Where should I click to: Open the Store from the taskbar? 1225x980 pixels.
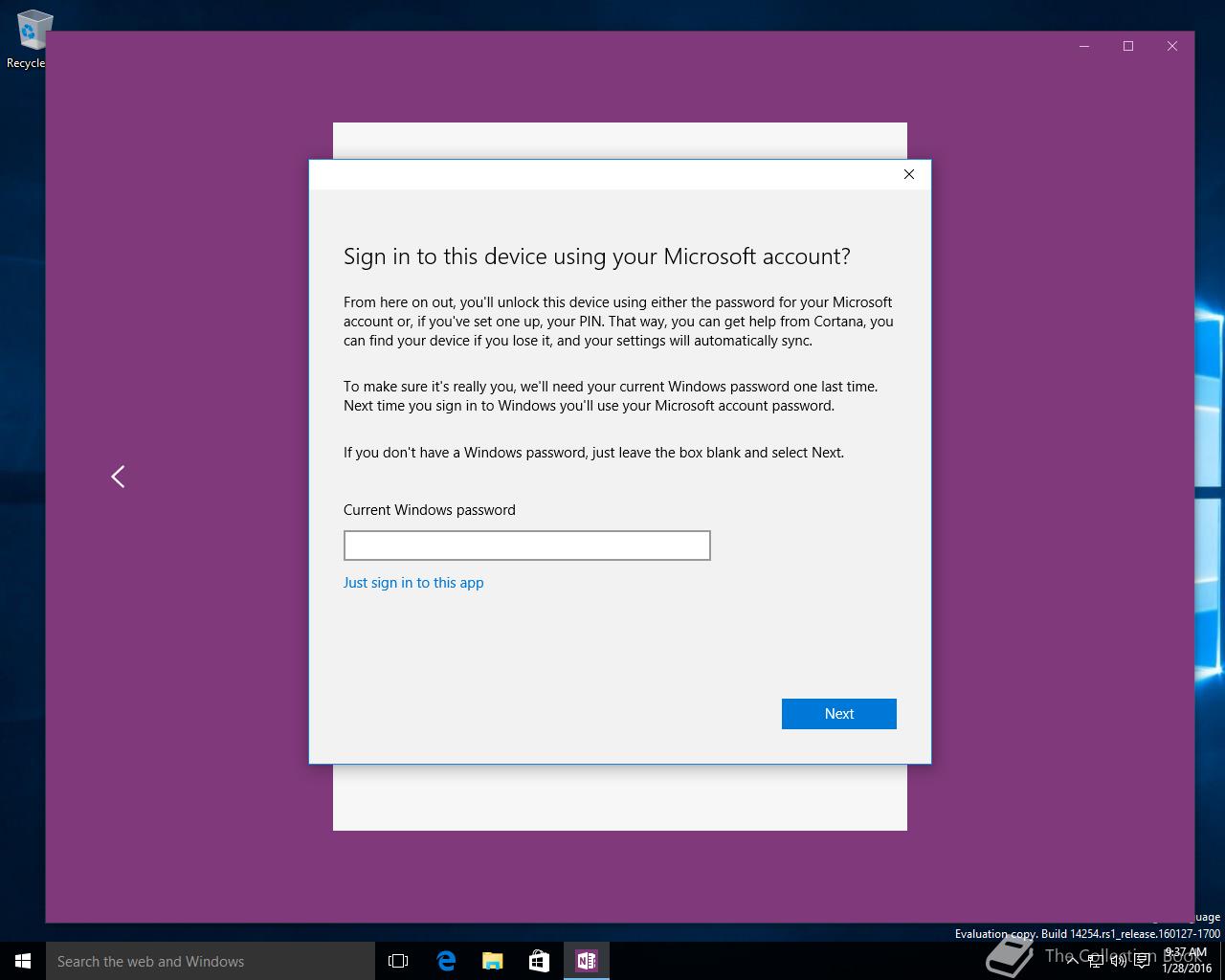tap(540, 961)
